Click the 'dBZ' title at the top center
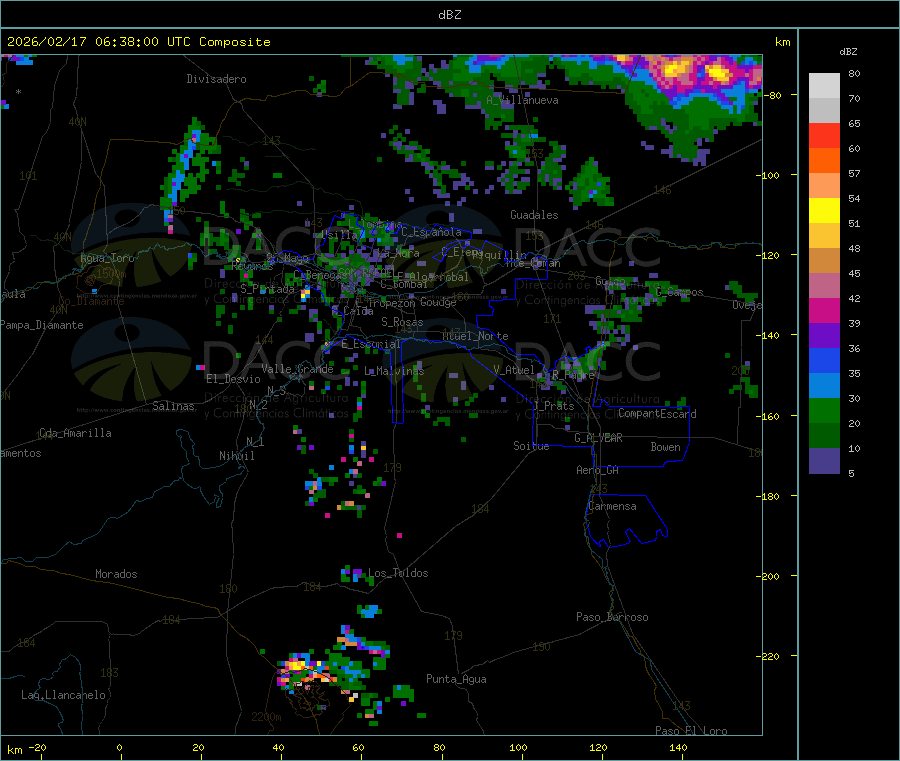The width and height of the screenshot is (900, 761). tap(449, 15)
